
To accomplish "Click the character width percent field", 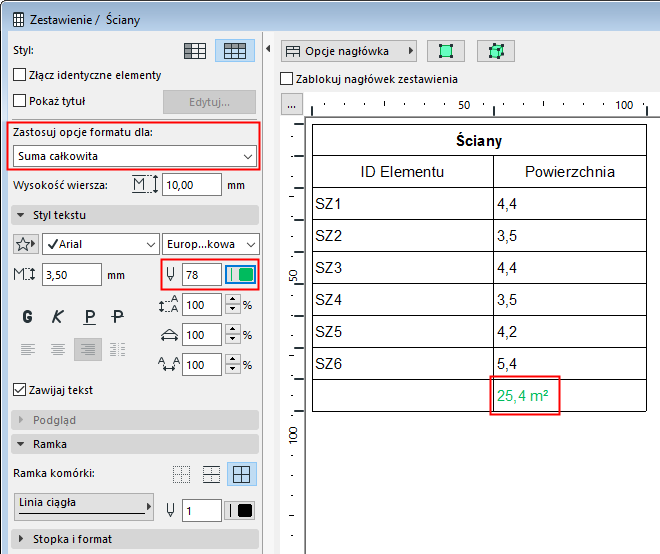I will click(202, 335).
